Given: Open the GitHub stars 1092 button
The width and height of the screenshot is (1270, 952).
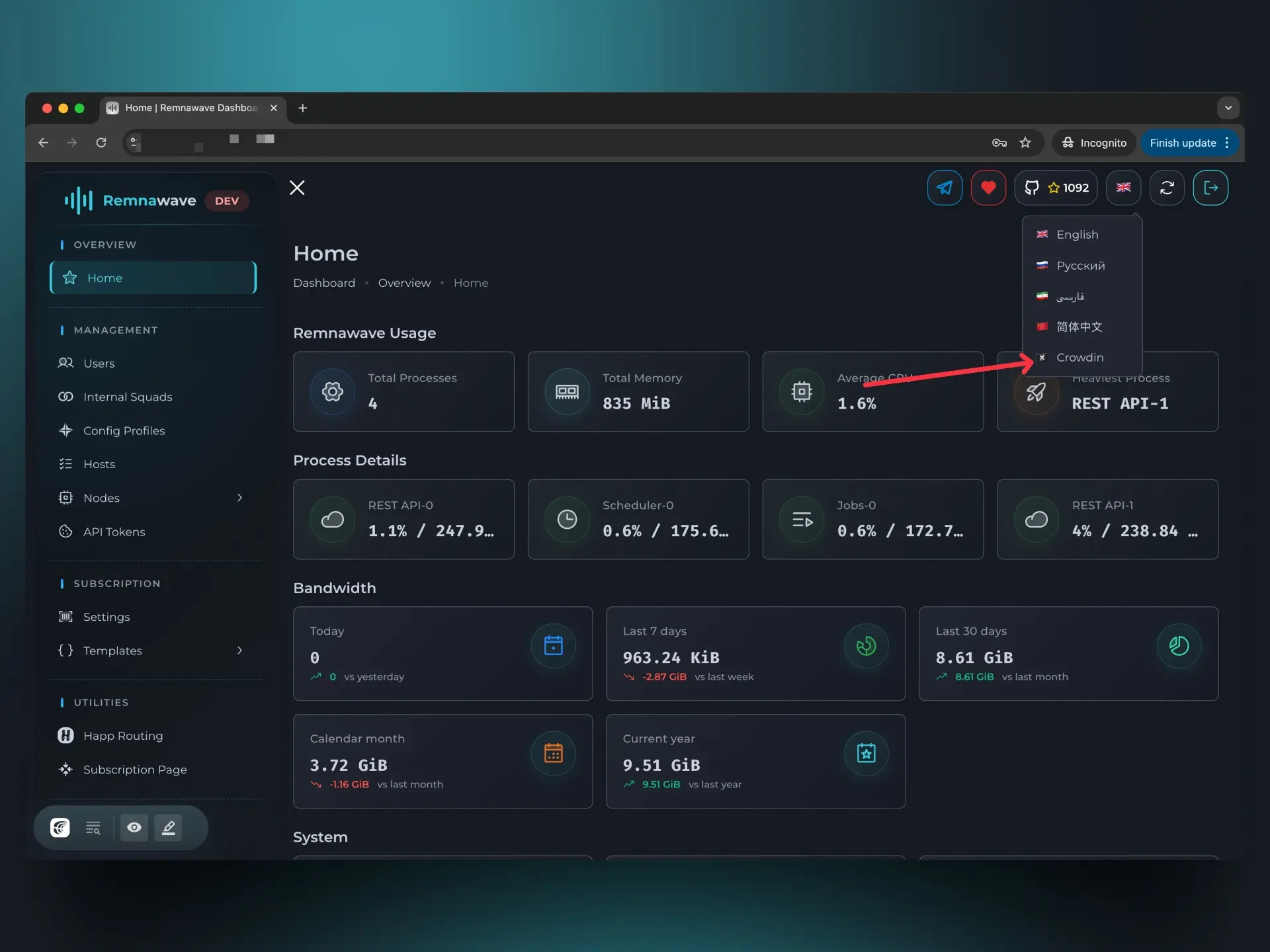Looking at the screenshot, I should point(1056,188).
